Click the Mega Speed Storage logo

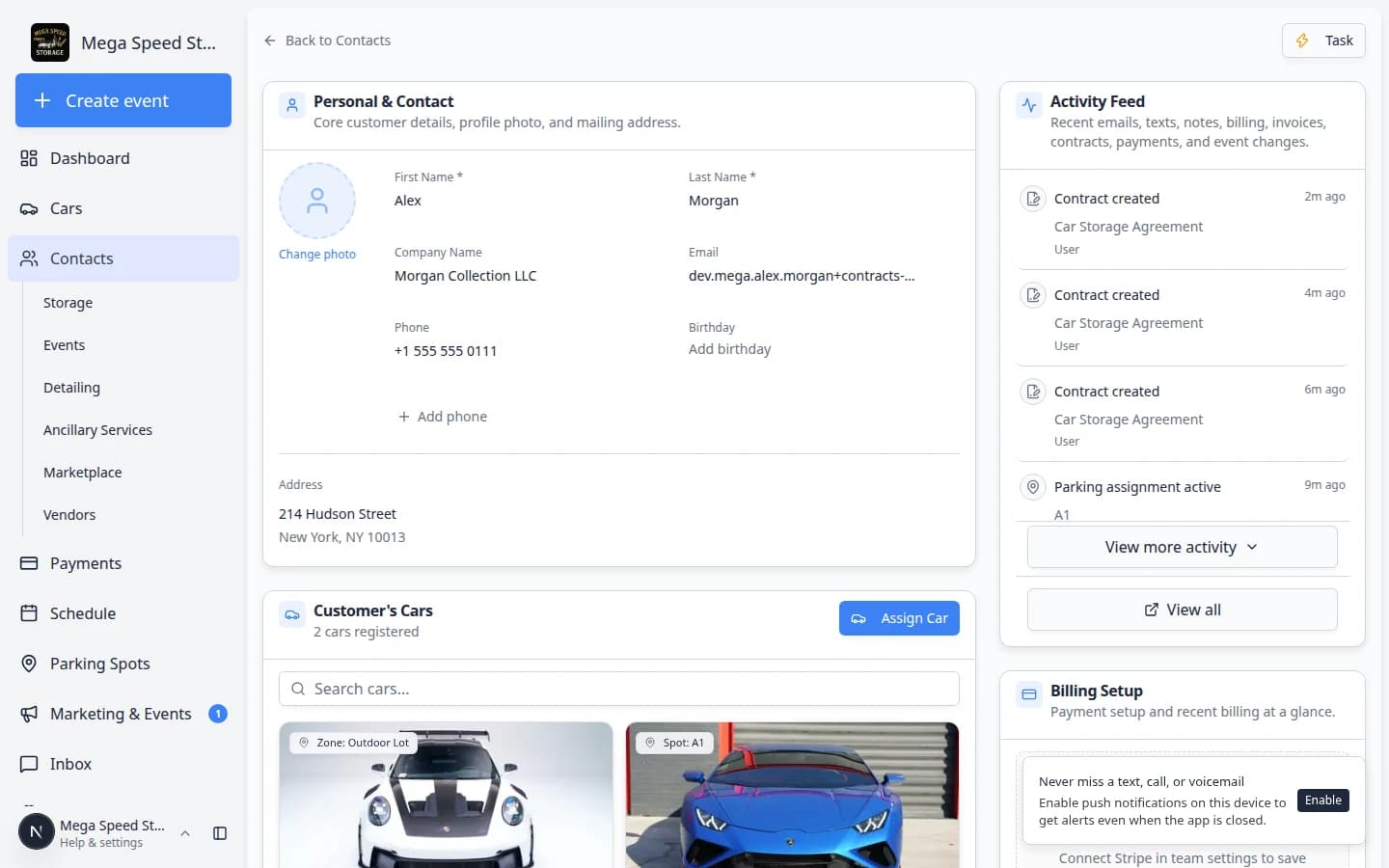click(x=50, y=42)
